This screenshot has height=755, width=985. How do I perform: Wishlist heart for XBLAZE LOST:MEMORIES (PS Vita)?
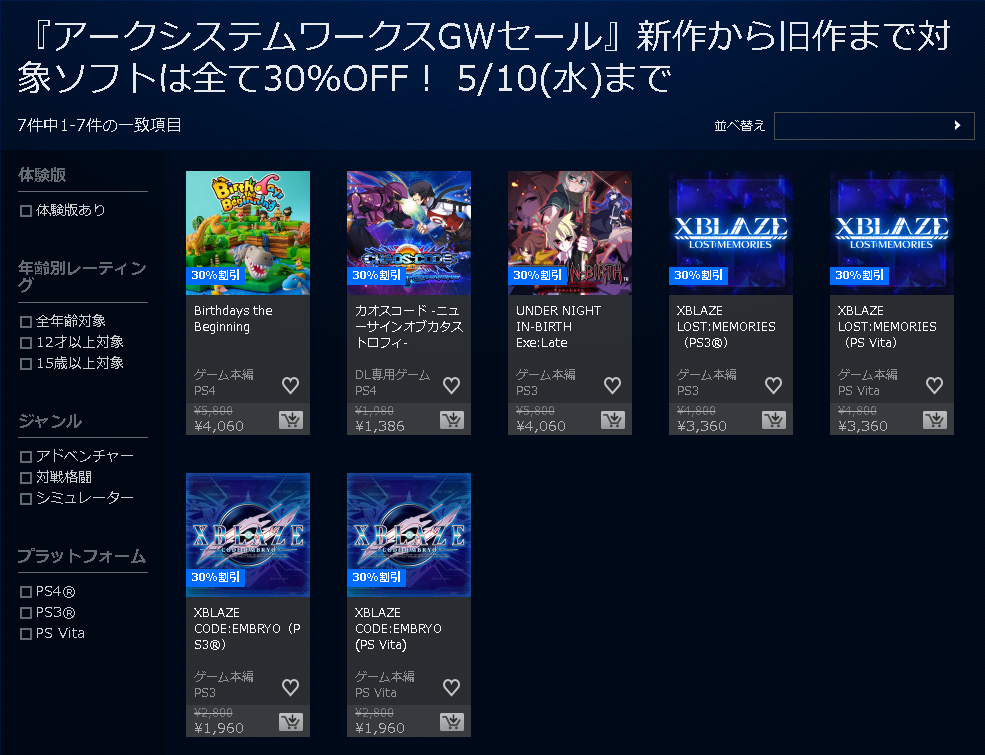[x=934, y=385]
